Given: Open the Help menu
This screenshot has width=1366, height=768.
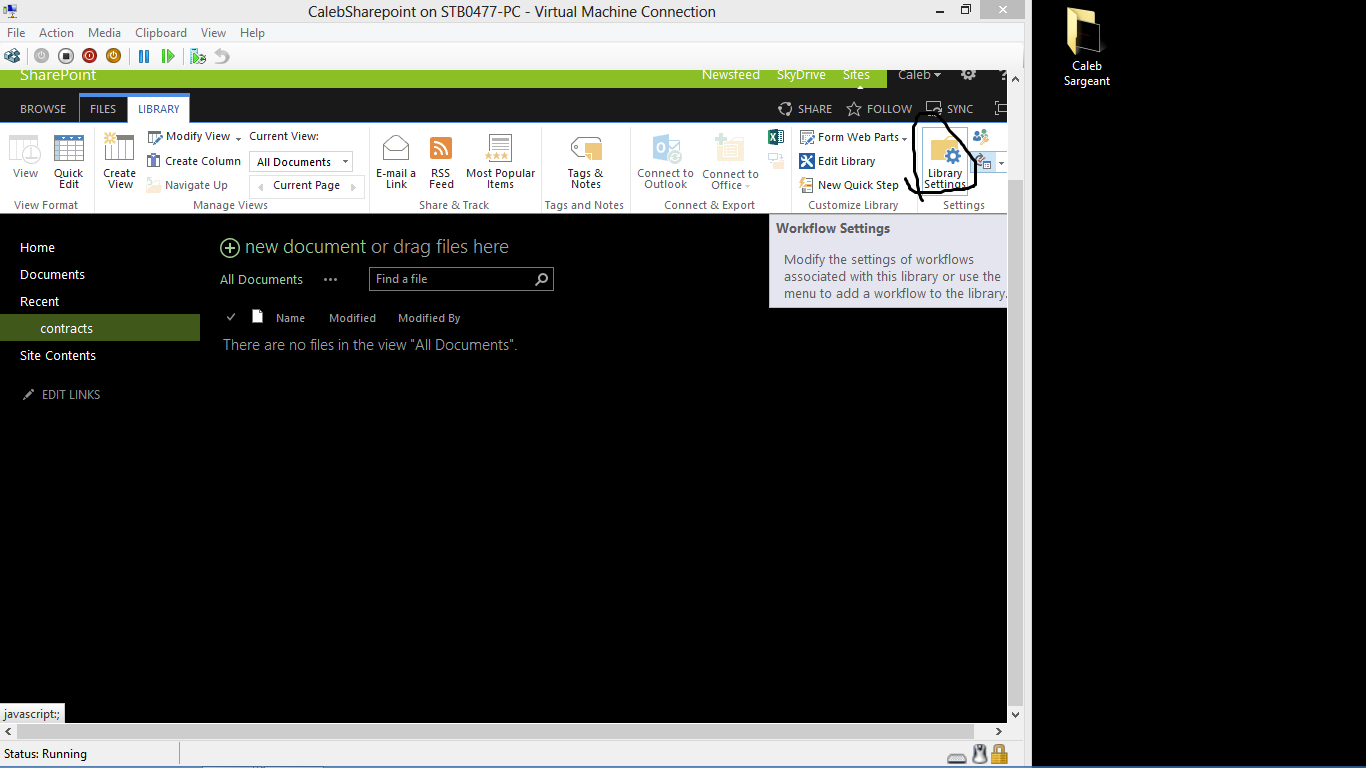Looking at the screenshot, I should tap(252, 33).
